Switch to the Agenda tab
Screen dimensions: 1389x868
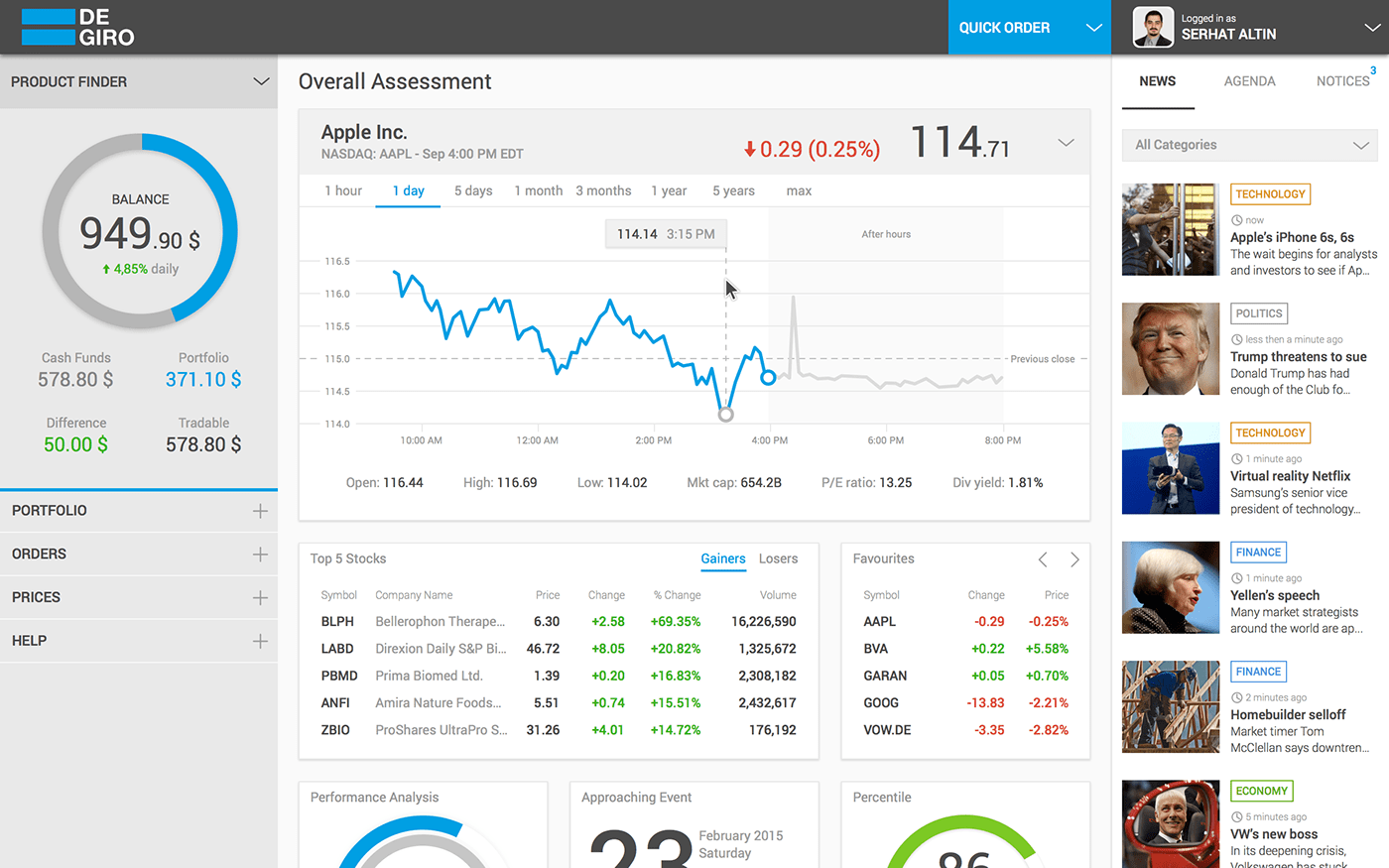click(x=1250, y=81)
